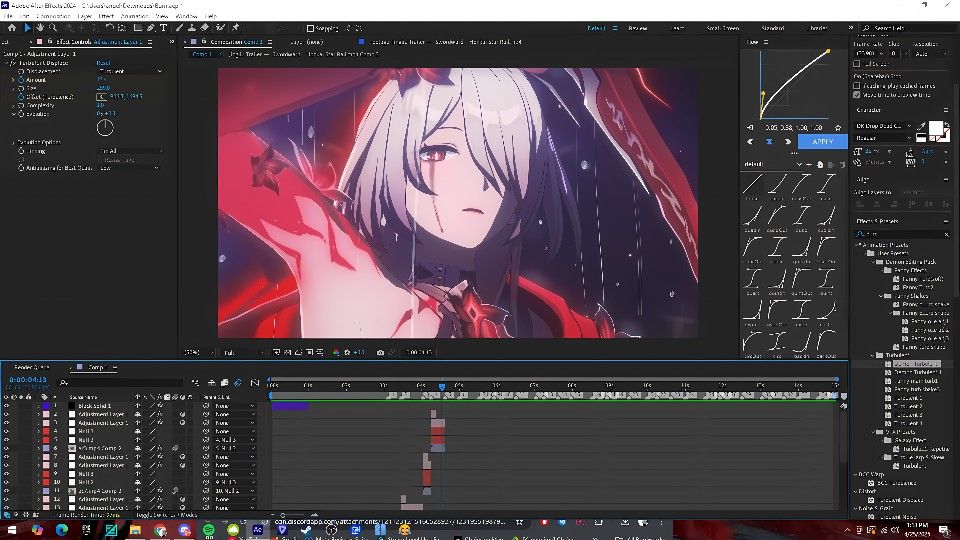Hide the Black Solid 1 layer

(6, 406)
